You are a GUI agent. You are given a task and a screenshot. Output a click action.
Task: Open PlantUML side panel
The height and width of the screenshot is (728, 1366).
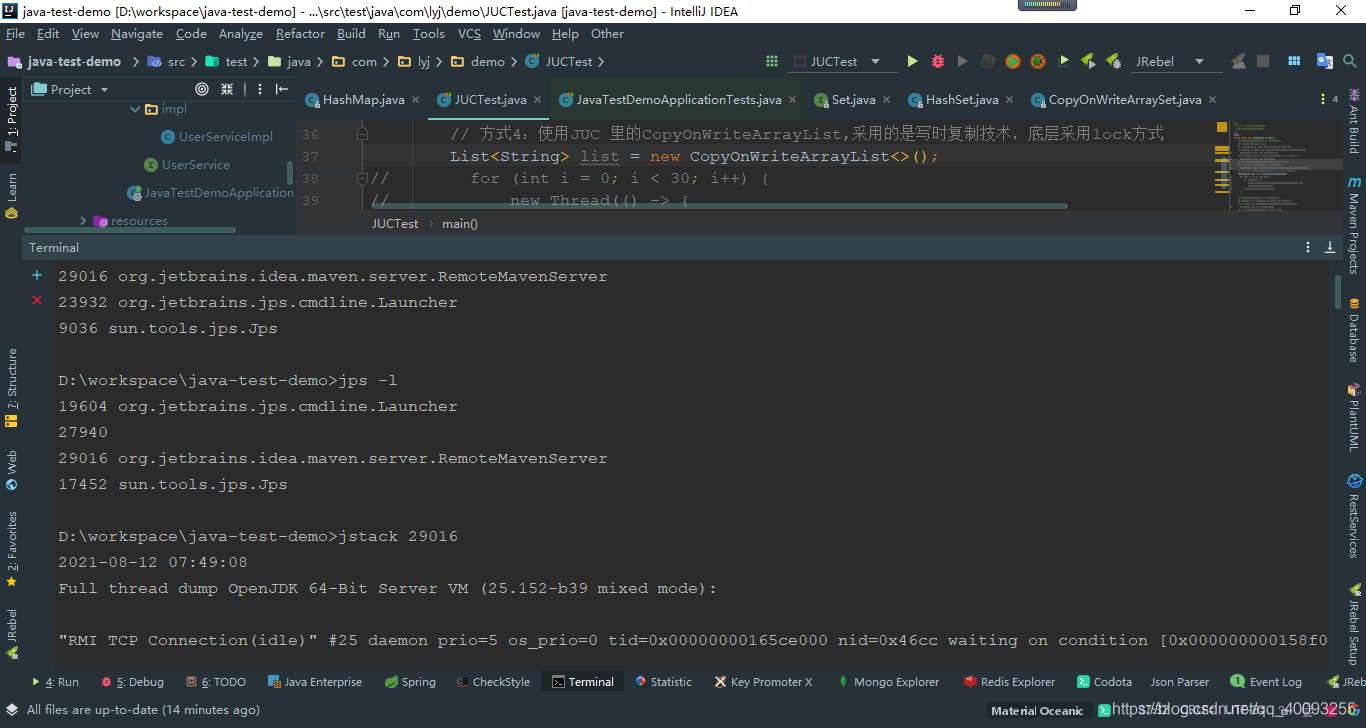pyautogui.click(x=1355, y=418)
